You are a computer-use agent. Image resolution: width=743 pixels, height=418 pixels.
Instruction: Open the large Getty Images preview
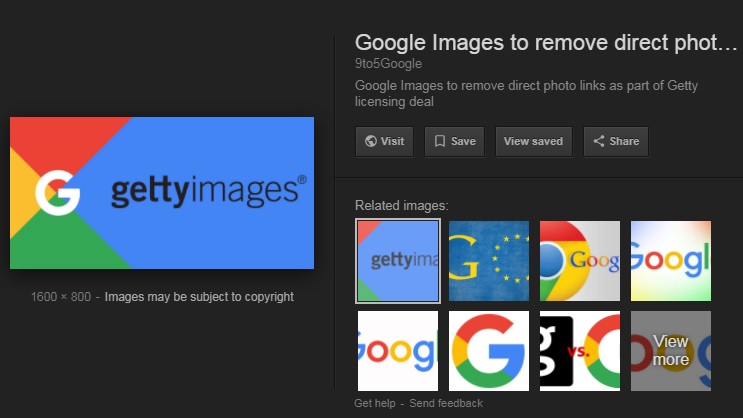162,193
